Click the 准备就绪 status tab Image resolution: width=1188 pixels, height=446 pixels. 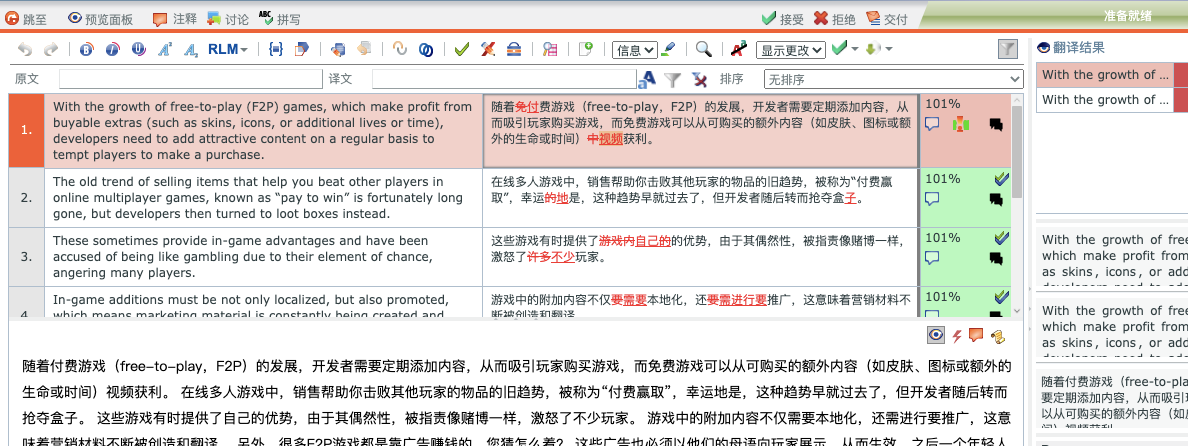[x=1127, y=16]
